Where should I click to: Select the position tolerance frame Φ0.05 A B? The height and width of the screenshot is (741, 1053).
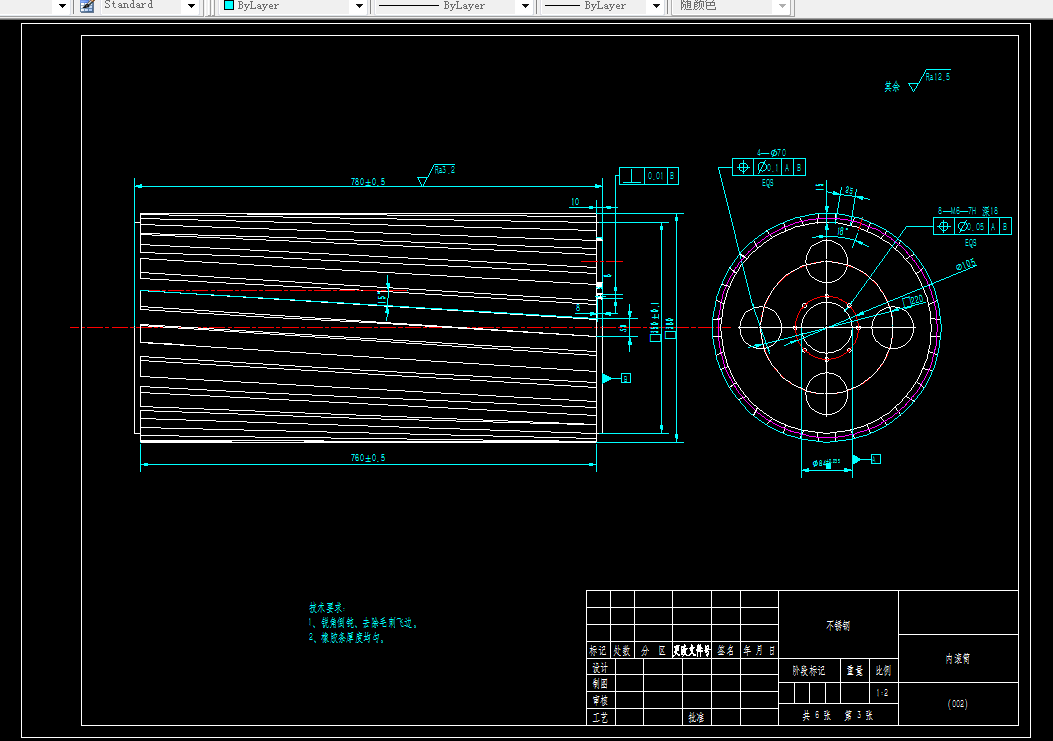pyautogui.click(x=972, y=226)
